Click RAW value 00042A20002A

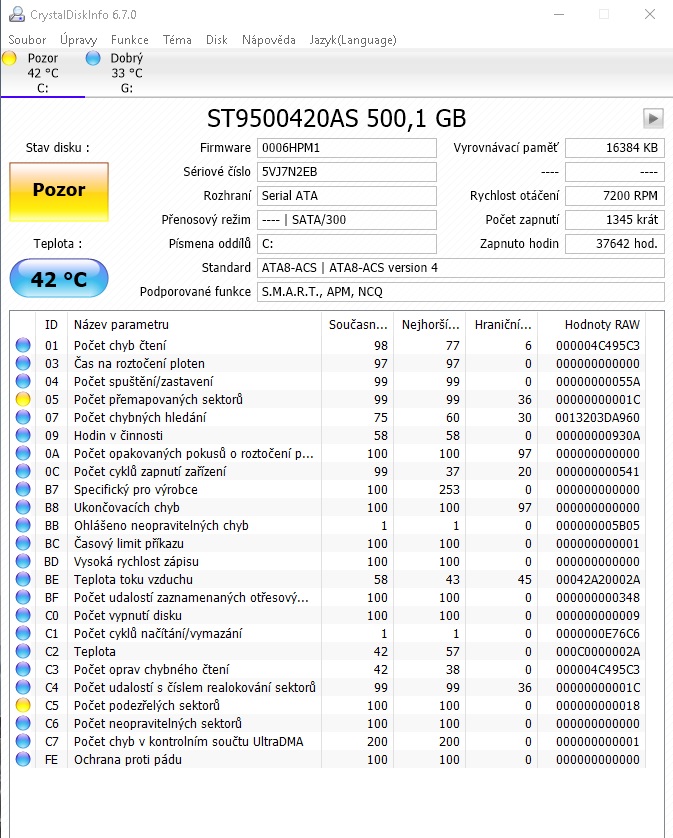coord(597,579)
